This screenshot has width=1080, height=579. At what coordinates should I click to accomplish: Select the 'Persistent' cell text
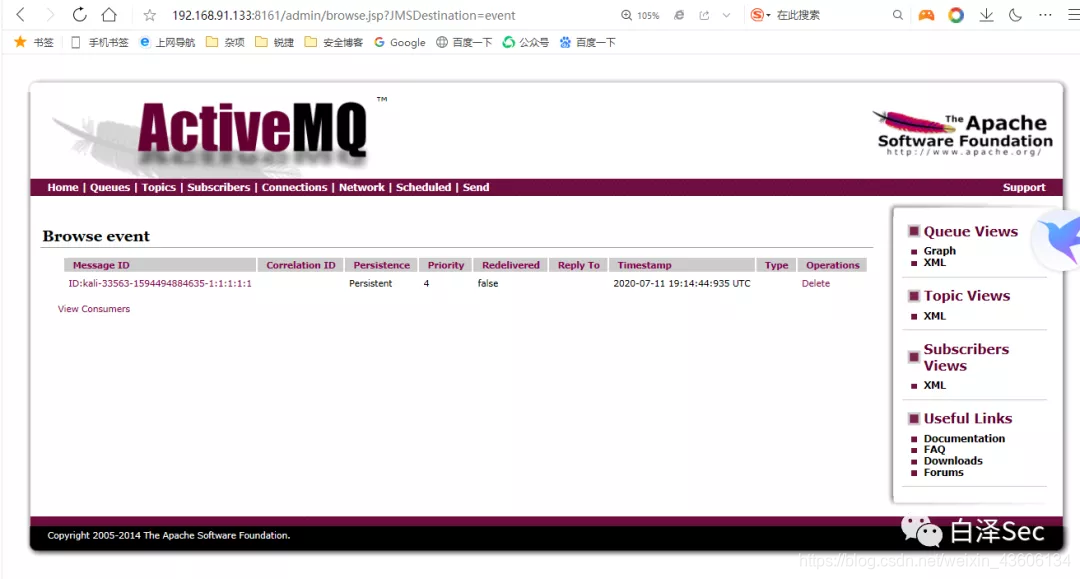pos(371,284)
